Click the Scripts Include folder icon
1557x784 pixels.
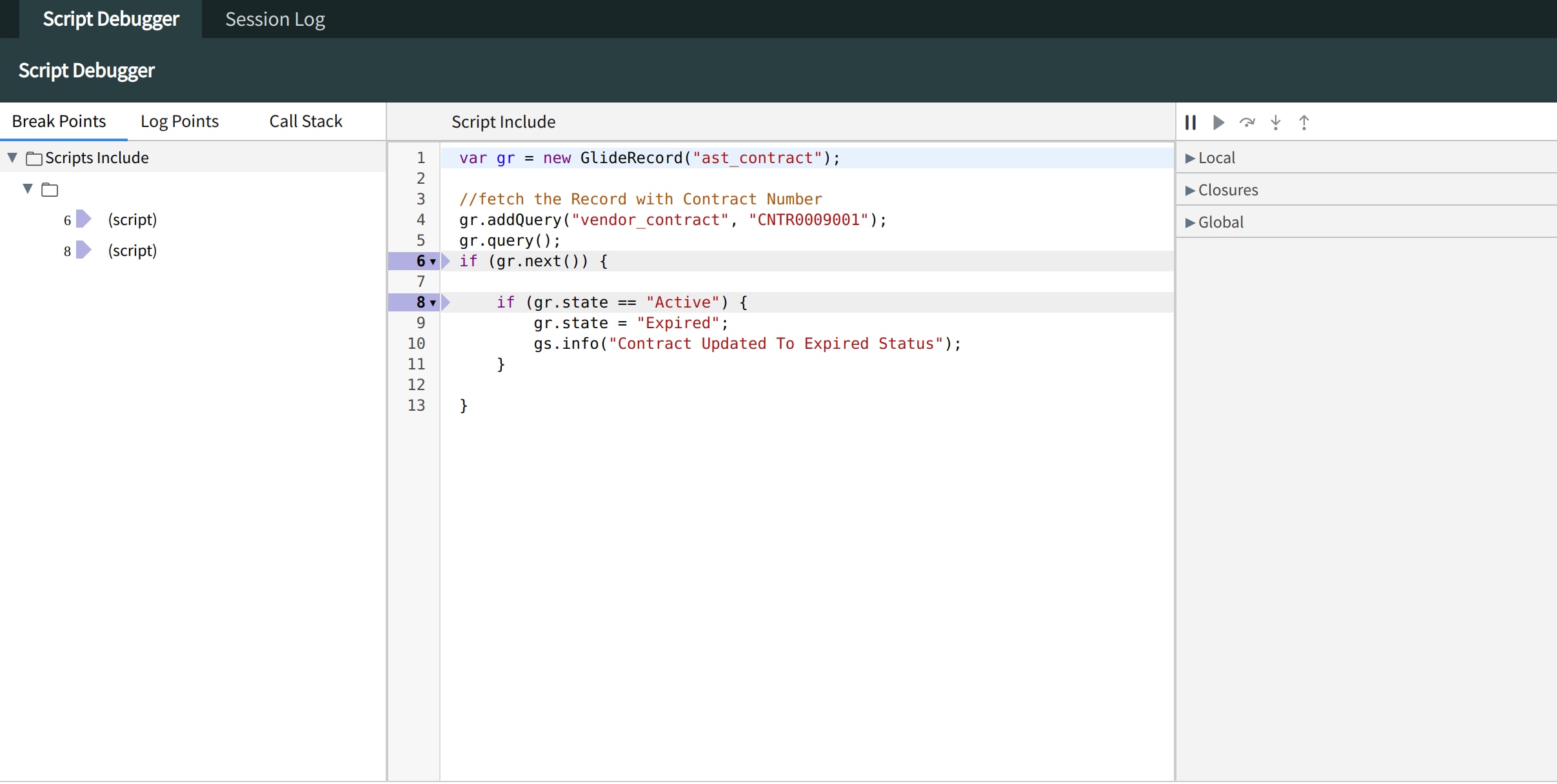click(x=34, y=157)
